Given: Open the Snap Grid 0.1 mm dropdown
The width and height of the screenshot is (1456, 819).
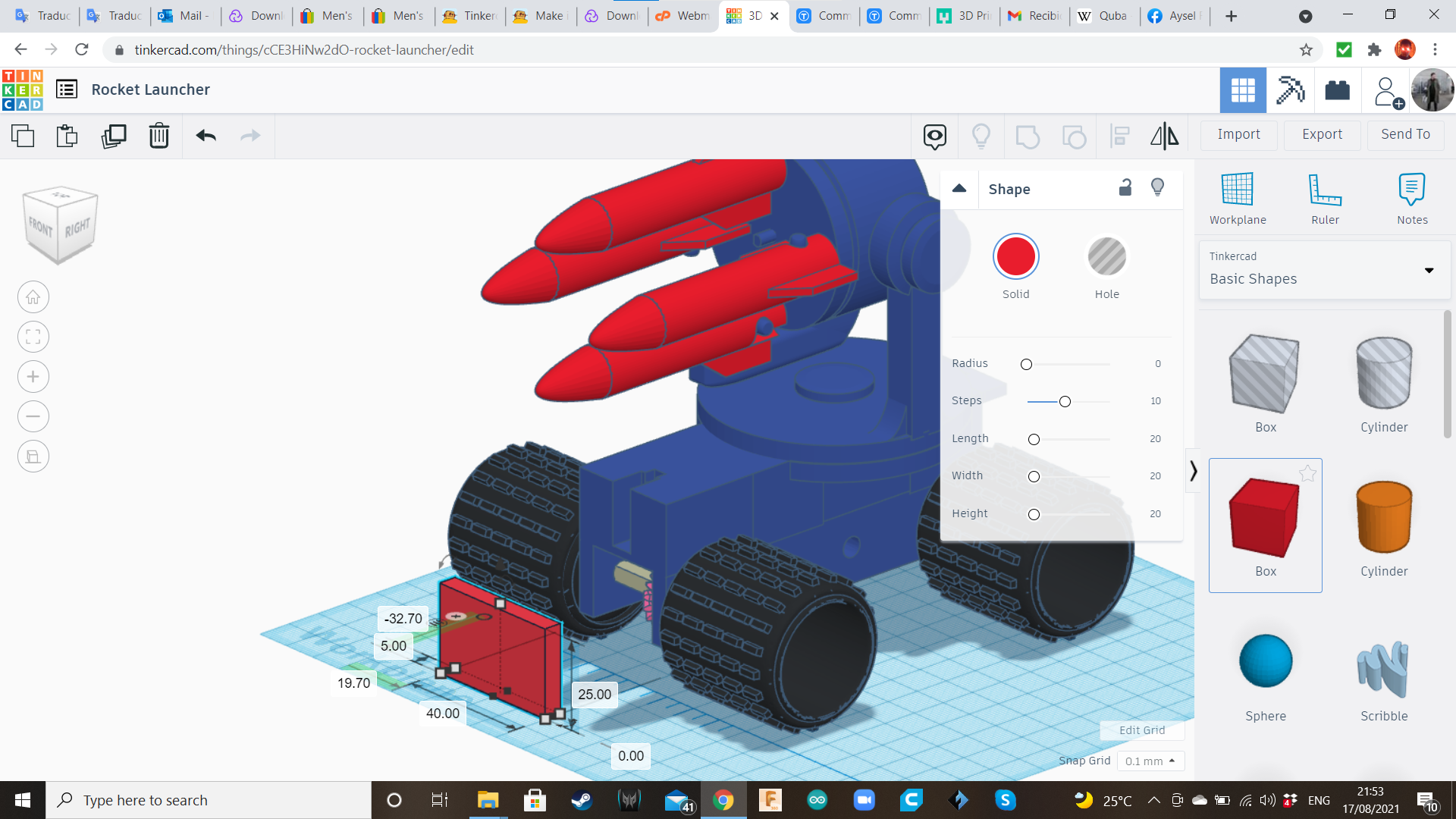Looking at the screenshot, I should tap(1150, 761).
